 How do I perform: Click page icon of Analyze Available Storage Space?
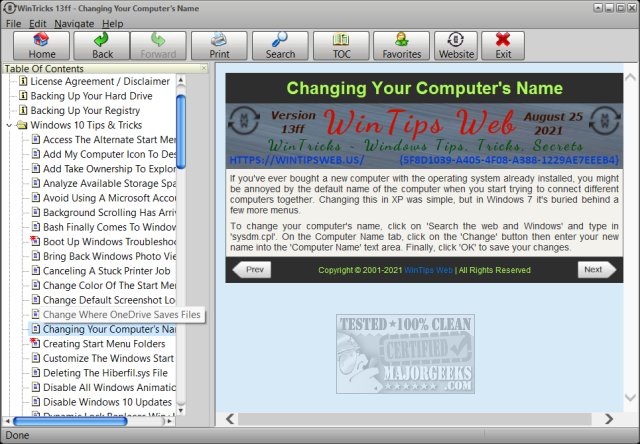[36, 183]
